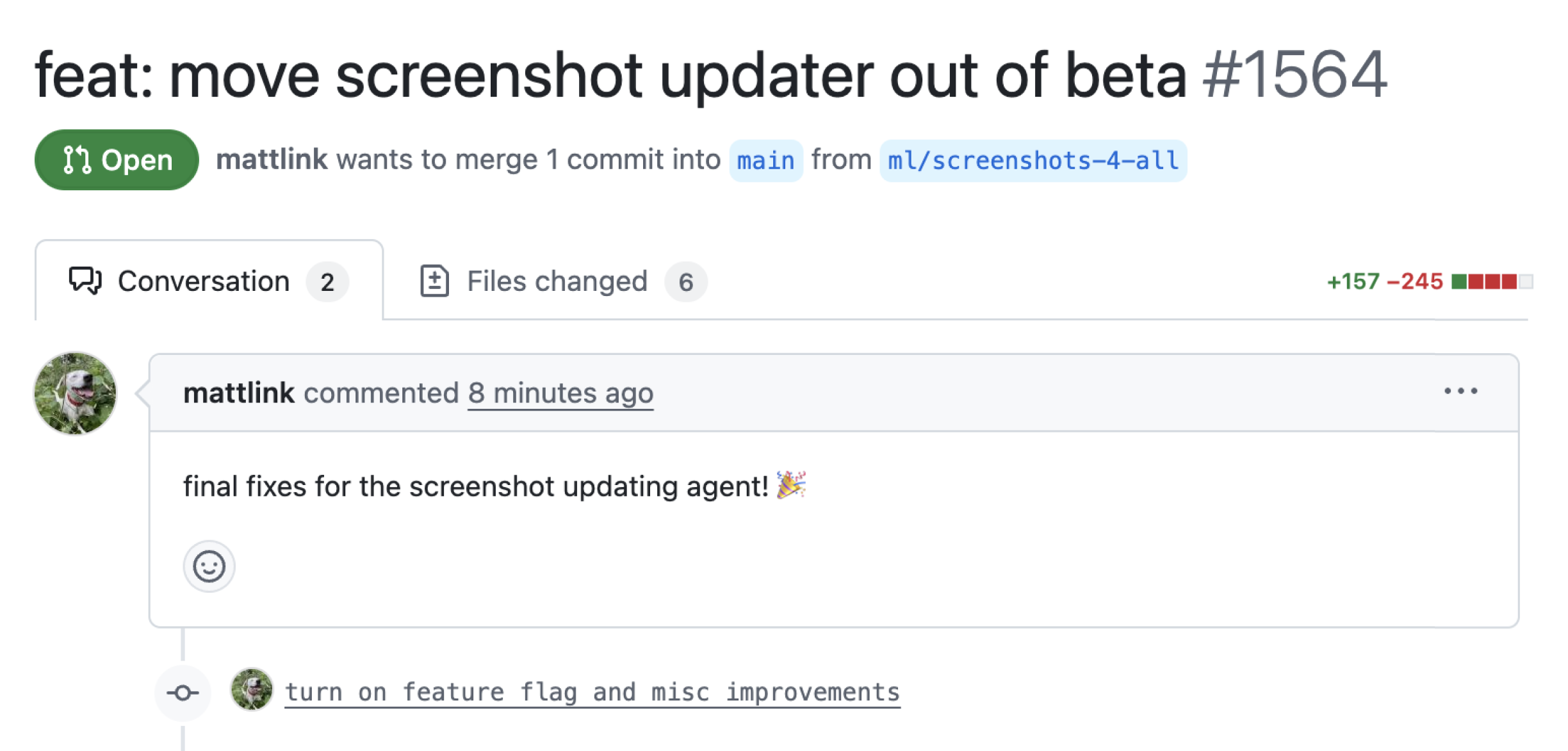This screenshot has height=751, width=1568.
Task: Click the Files changed diff document icon
Action: click(x=436, y=281)
